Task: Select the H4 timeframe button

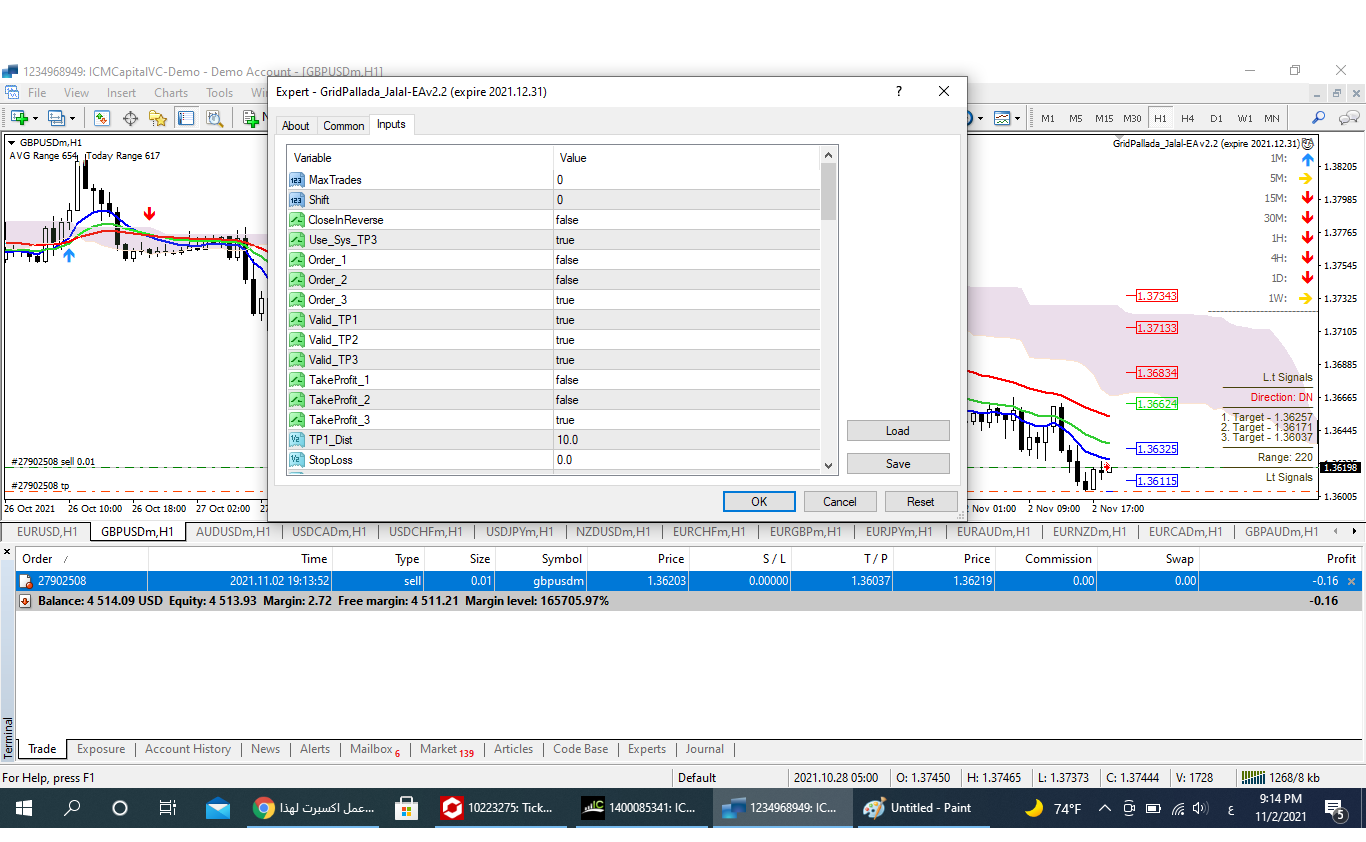Action: tap(1187, 118)
